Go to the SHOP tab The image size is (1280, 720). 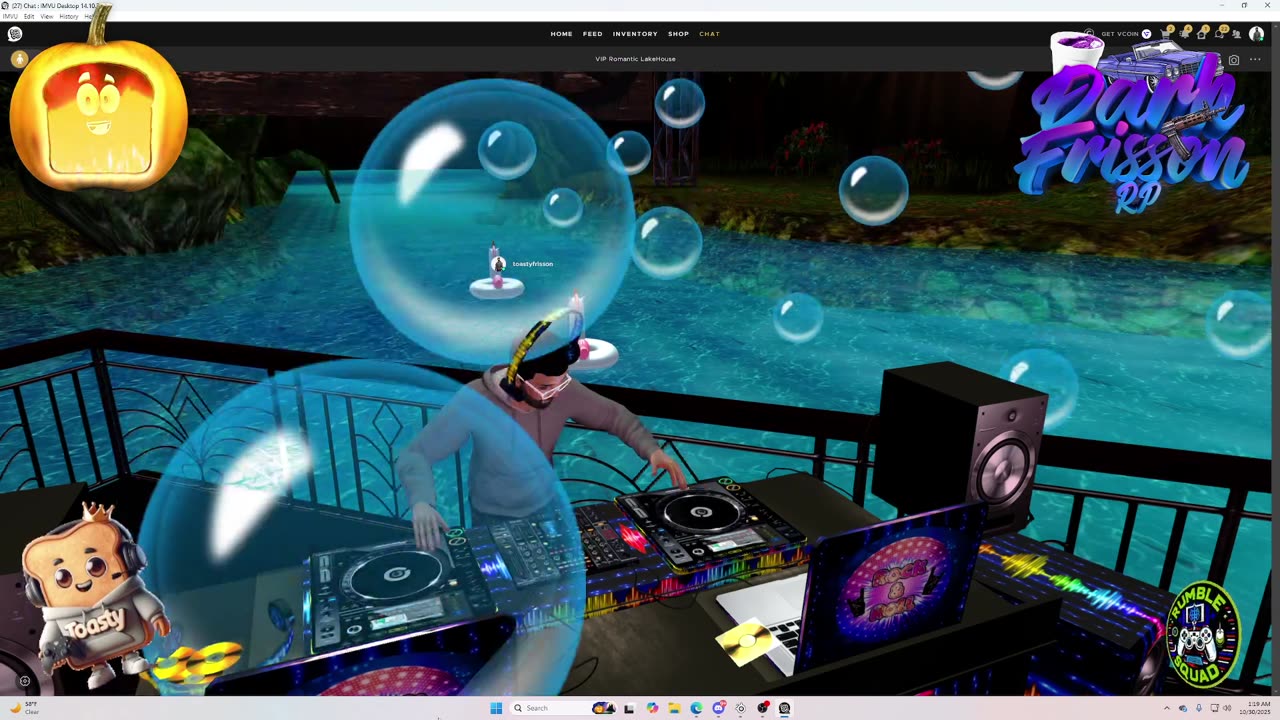(678, 34)
